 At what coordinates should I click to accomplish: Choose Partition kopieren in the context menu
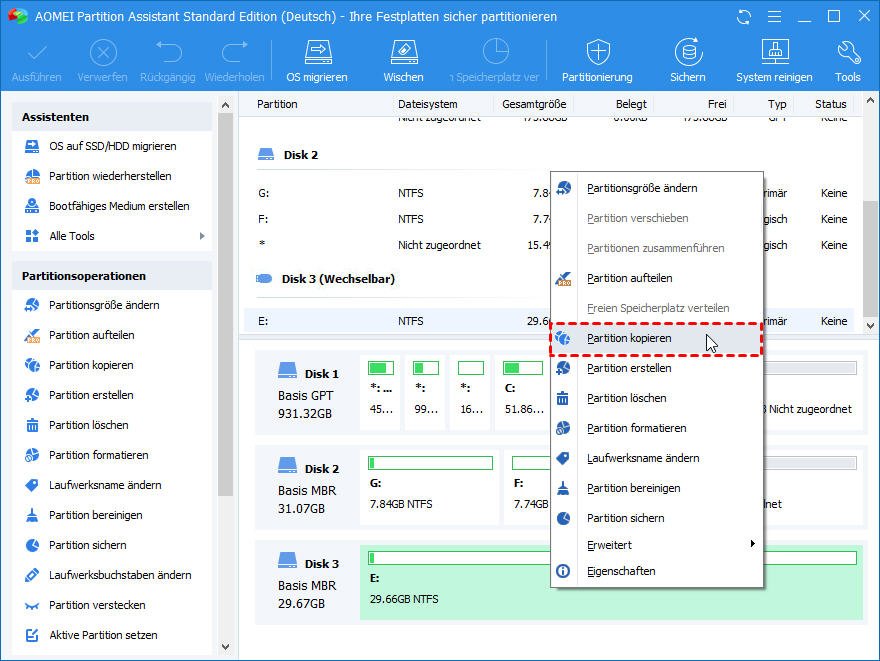[x=657, y=338]
